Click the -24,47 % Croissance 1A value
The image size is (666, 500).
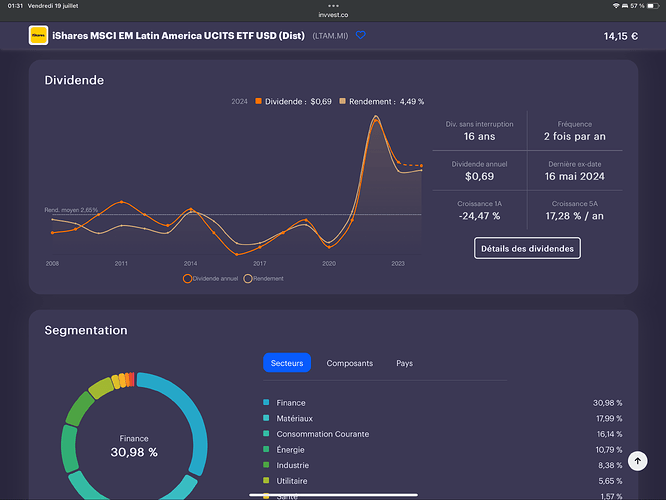point(479,216)
